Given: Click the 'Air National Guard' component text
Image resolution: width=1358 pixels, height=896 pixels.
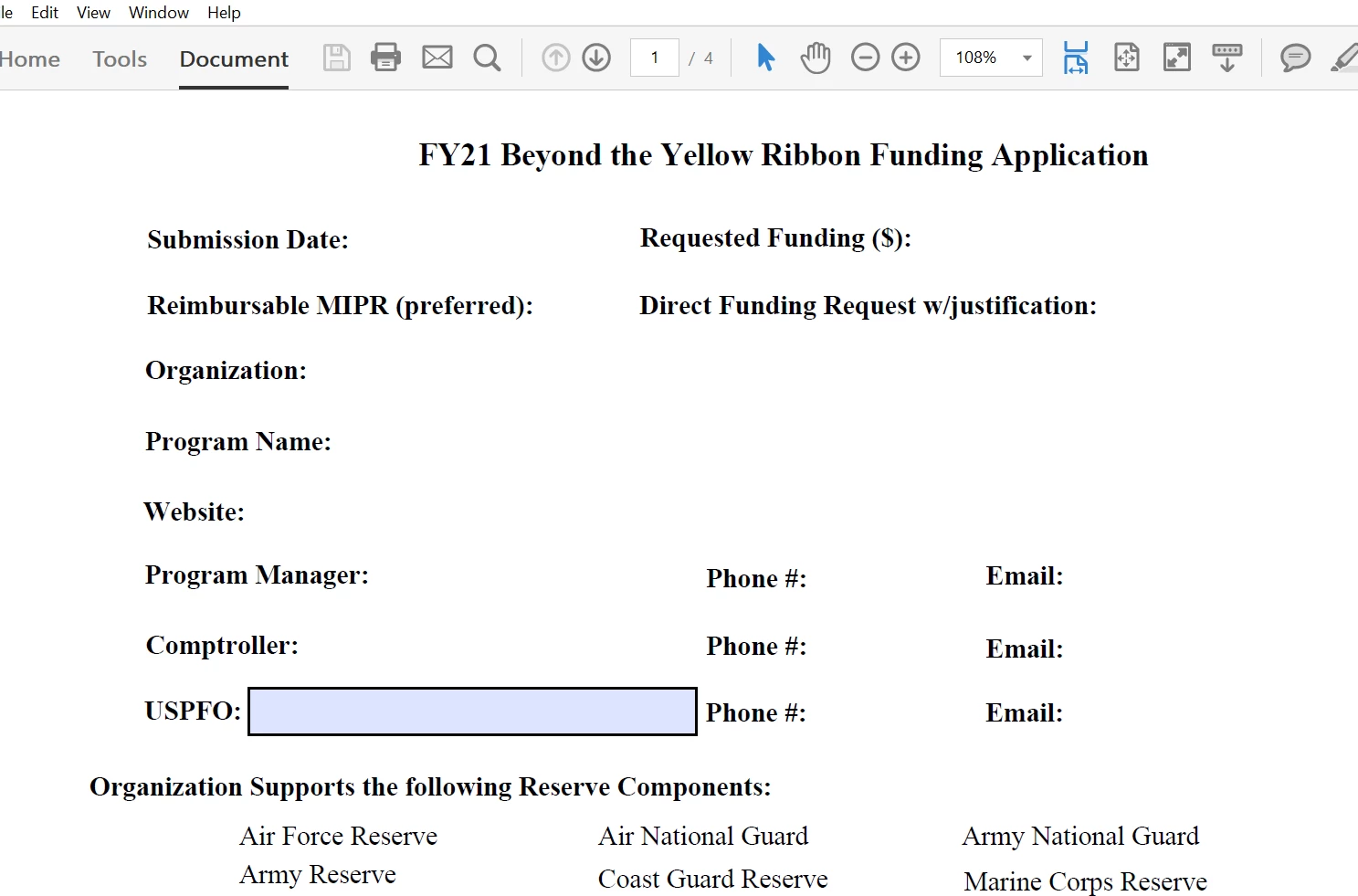Looking at the screenshot, I should click(703, 836).
